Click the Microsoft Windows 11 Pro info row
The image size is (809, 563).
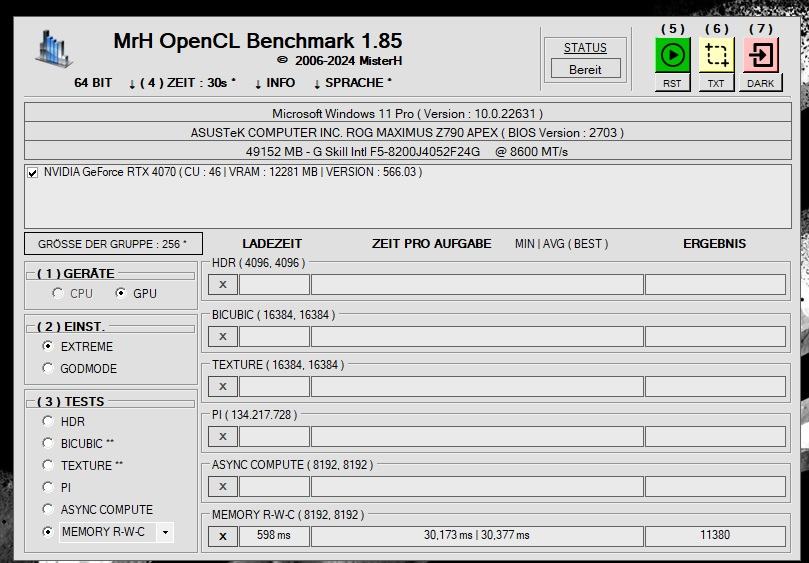click(x=408, y=113)
